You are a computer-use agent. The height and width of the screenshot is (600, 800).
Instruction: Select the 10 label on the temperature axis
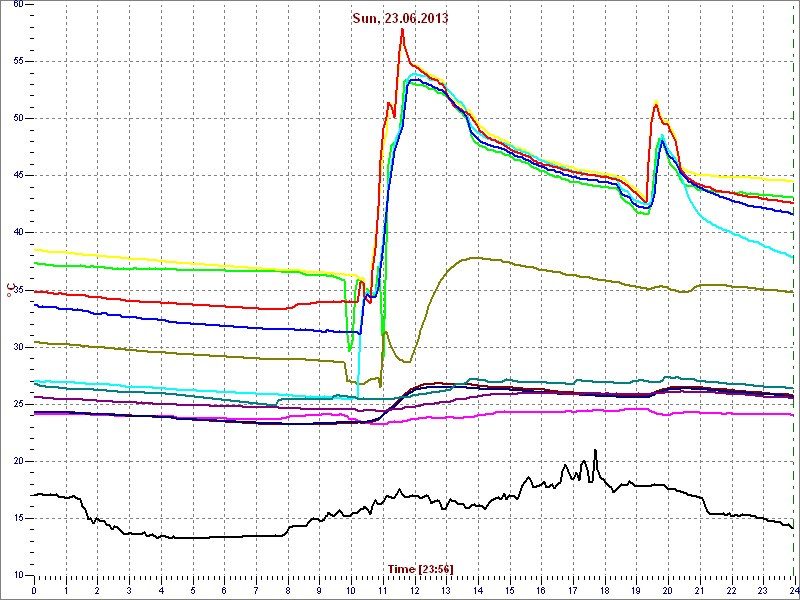point(18,575)
